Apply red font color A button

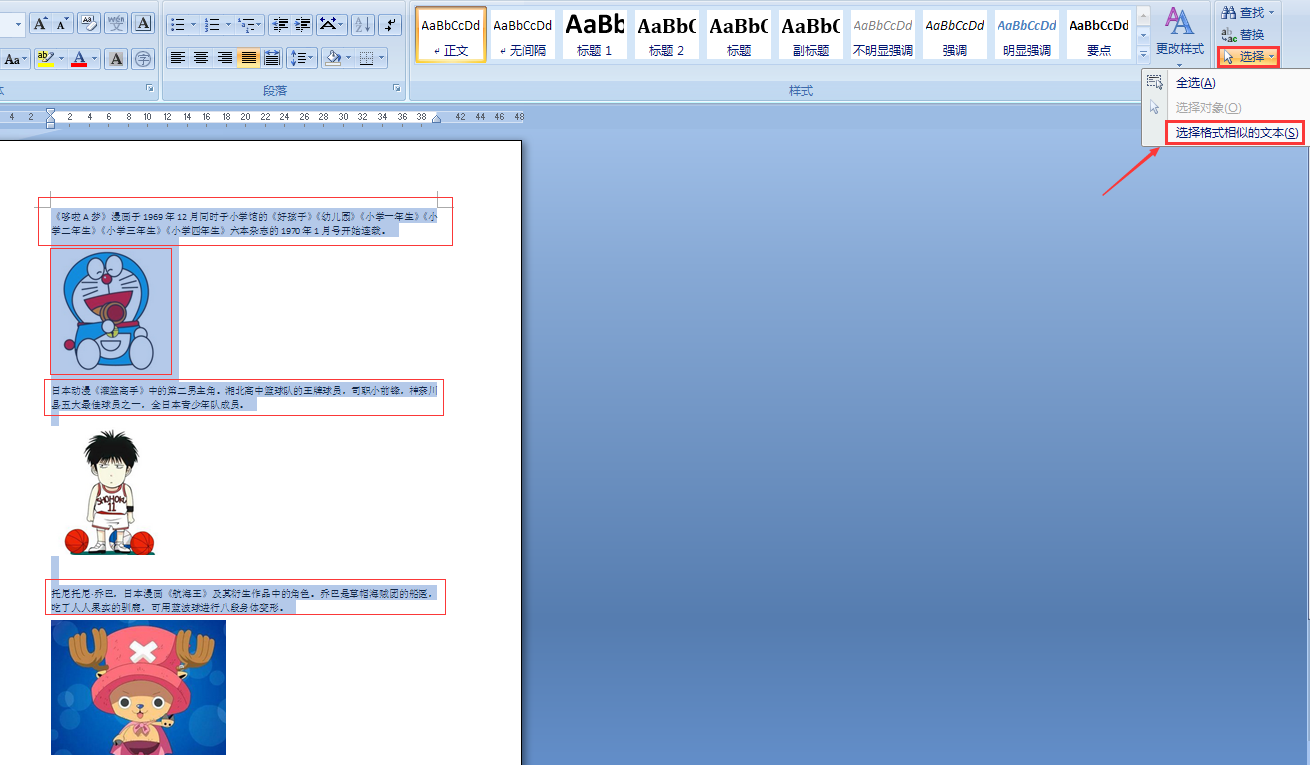click(81, 59)
